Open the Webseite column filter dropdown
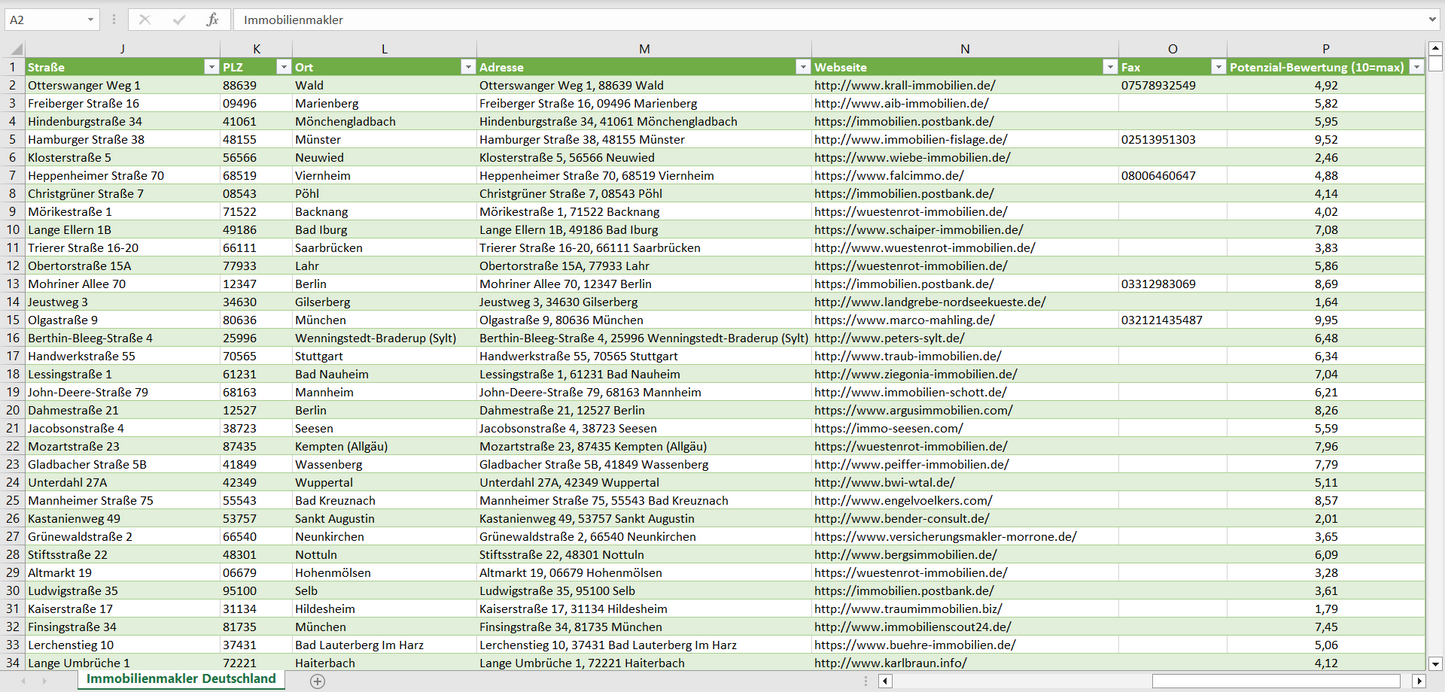Image resolution: width=1445 pixels, height=692 pixels. tap(1109, 67)
